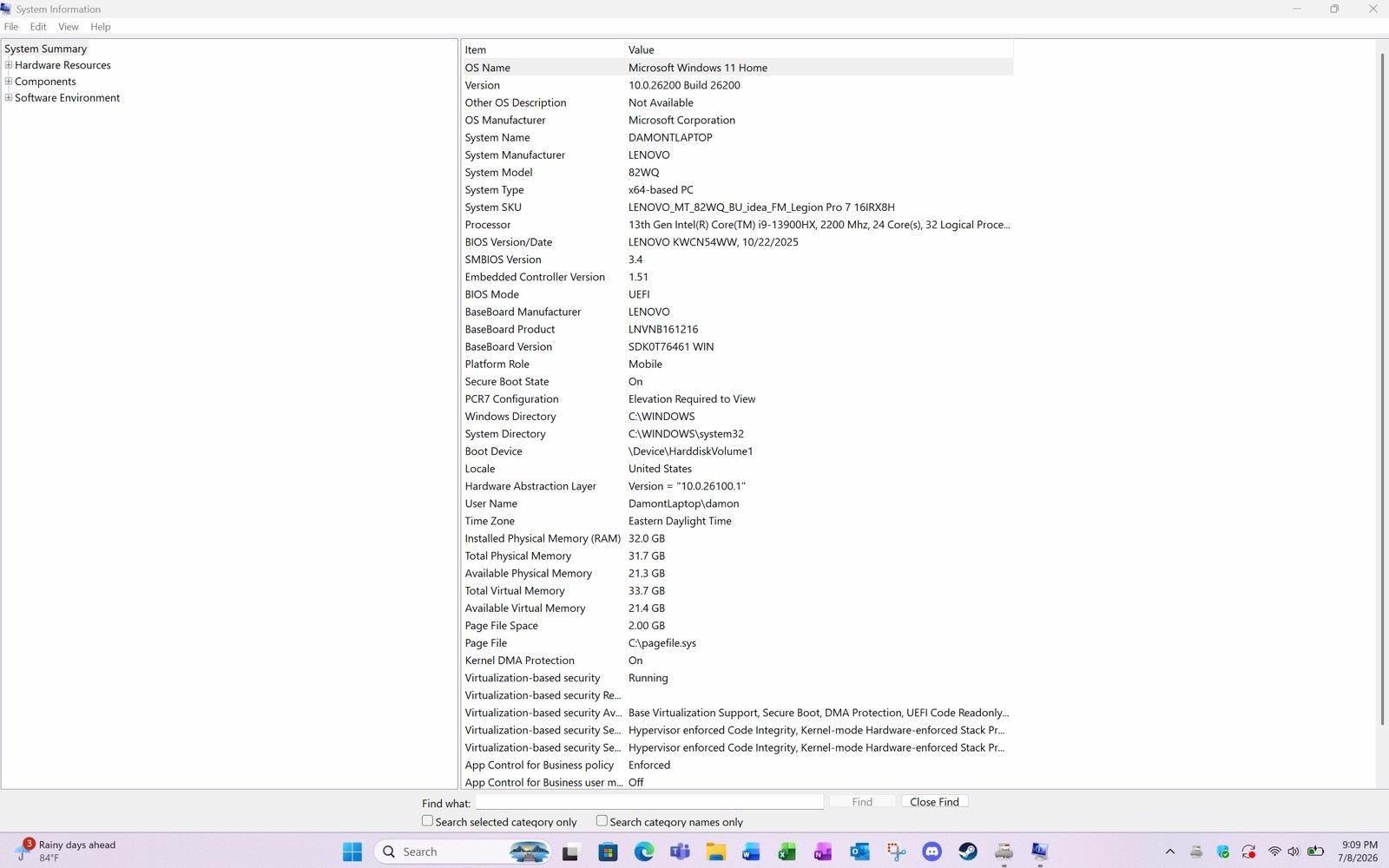The image size is (1389, 868).
Task: Click the BaseBoard Product value LNVNB161216
Action: click(x=663, y=329)
